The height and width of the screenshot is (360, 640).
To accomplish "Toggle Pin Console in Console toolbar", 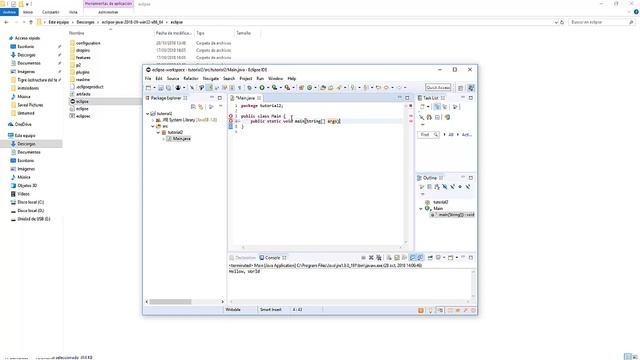I will click(430, 258).
